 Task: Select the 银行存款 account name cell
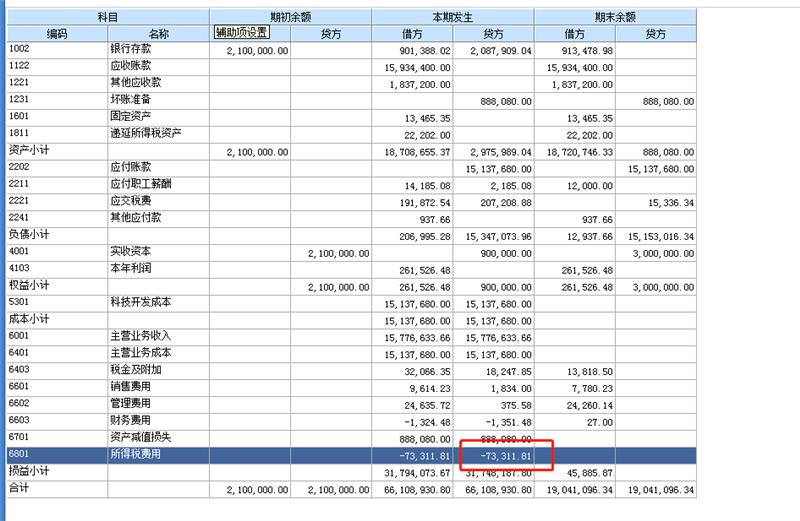coord(130,49)
